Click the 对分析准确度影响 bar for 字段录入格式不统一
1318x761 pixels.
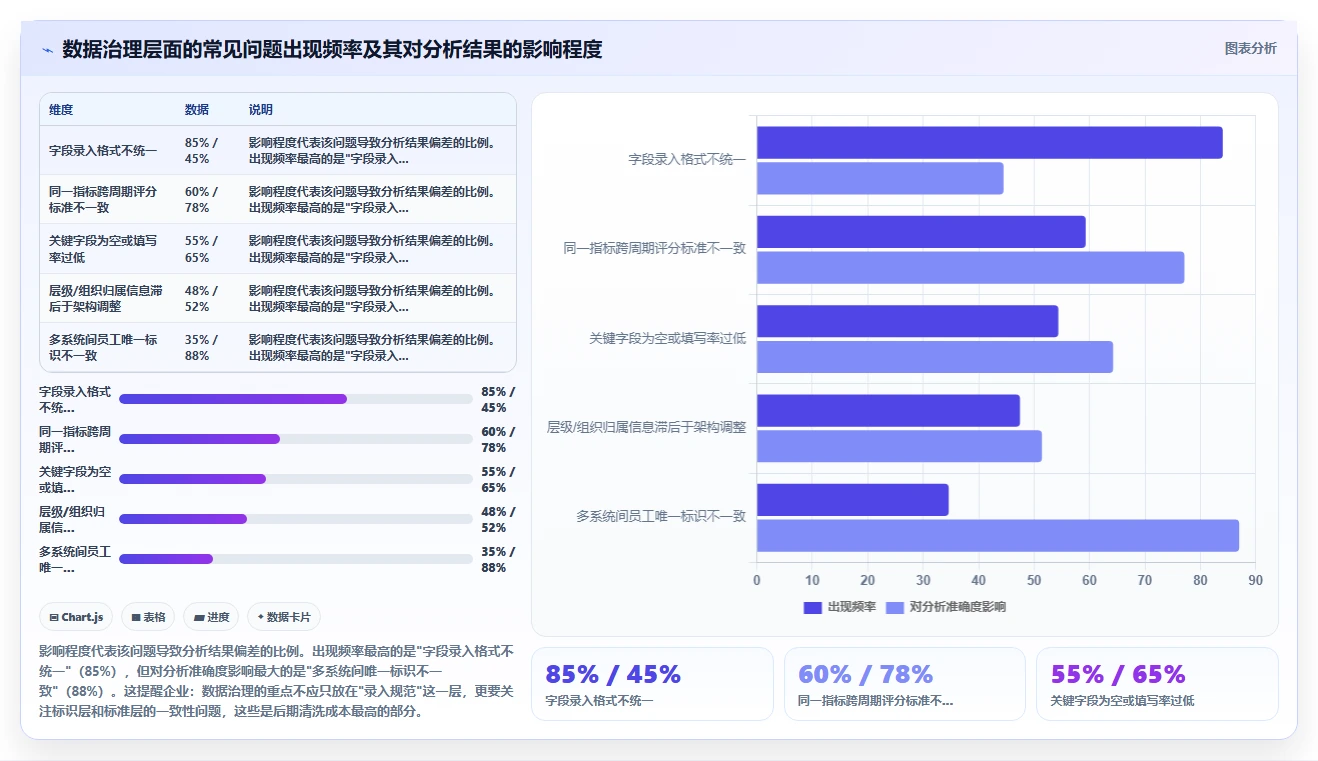coord(880,179)
